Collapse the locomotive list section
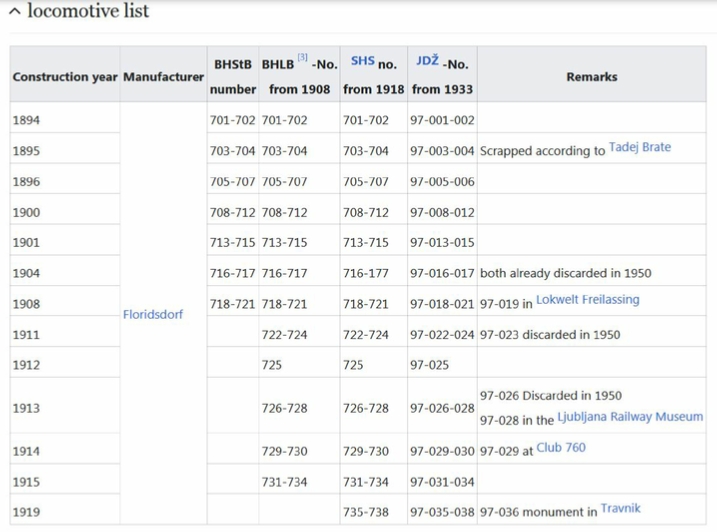This screenshot has width=717, height=532. click(14, 12)
